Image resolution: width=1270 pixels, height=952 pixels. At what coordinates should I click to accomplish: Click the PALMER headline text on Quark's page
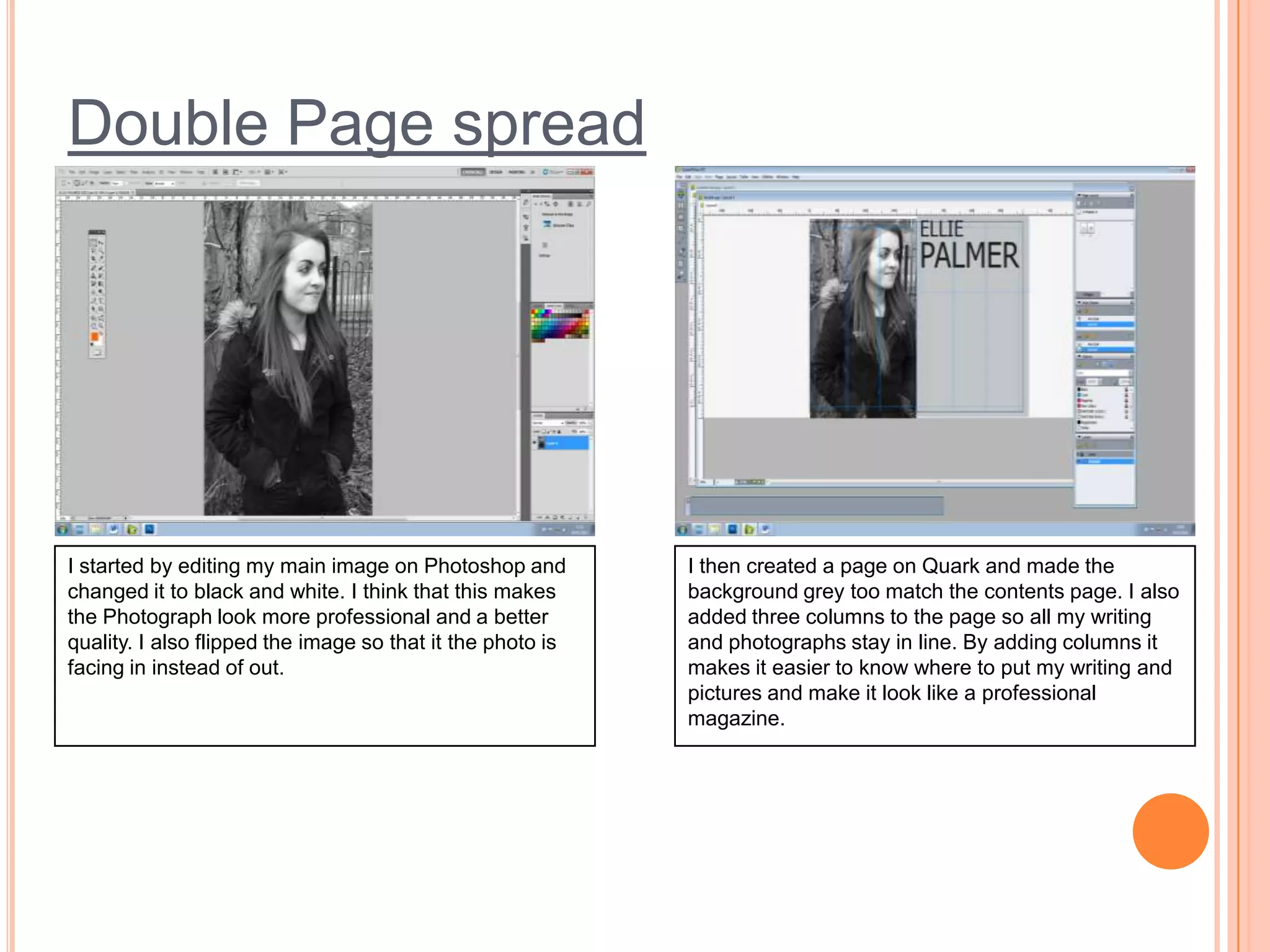coord(969,256)
